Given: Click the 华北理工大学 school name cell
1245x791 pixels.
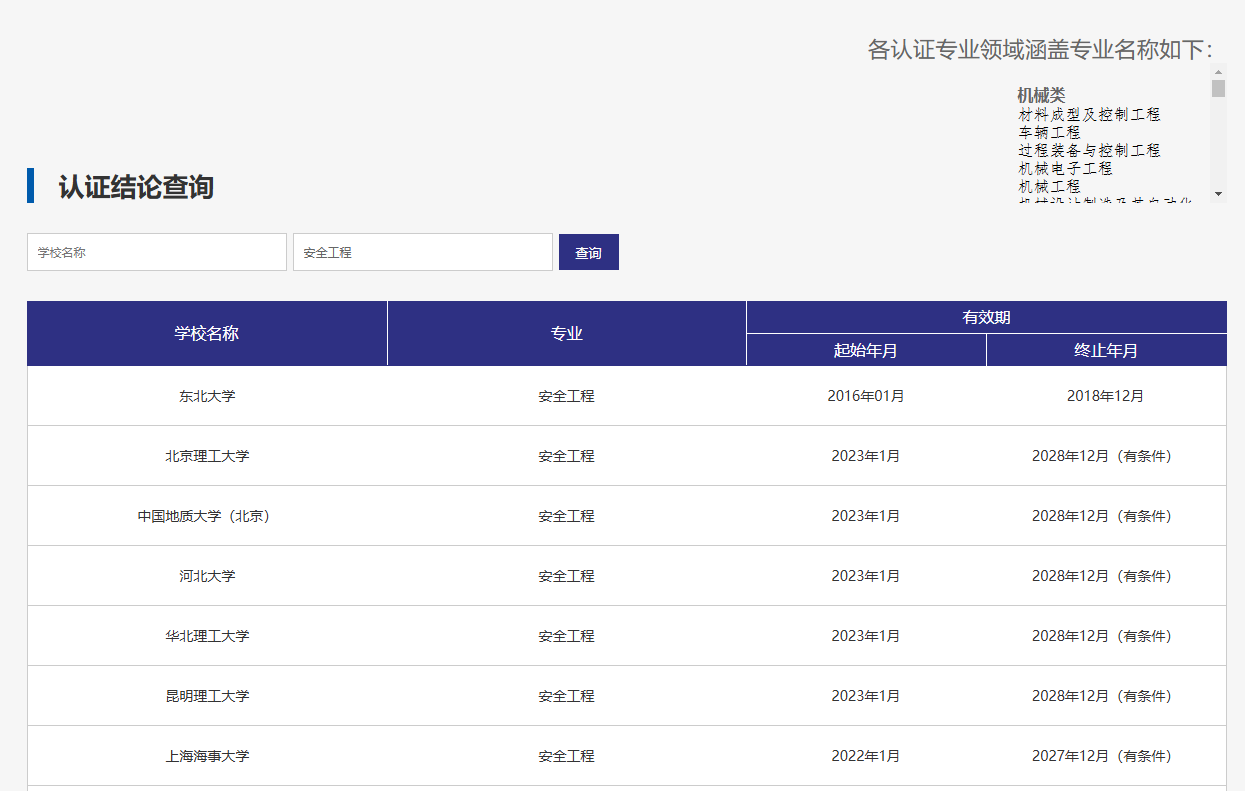Looking at the screenshot, I should (x=207, y=636).
